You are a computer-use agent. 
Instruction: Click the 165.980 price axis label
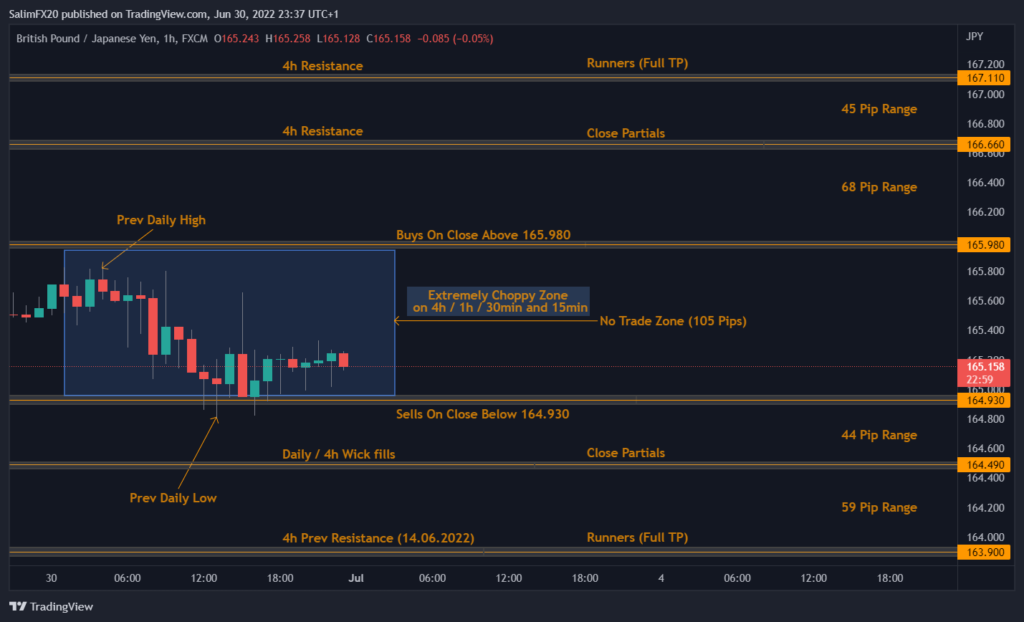(x=984, y=245)
